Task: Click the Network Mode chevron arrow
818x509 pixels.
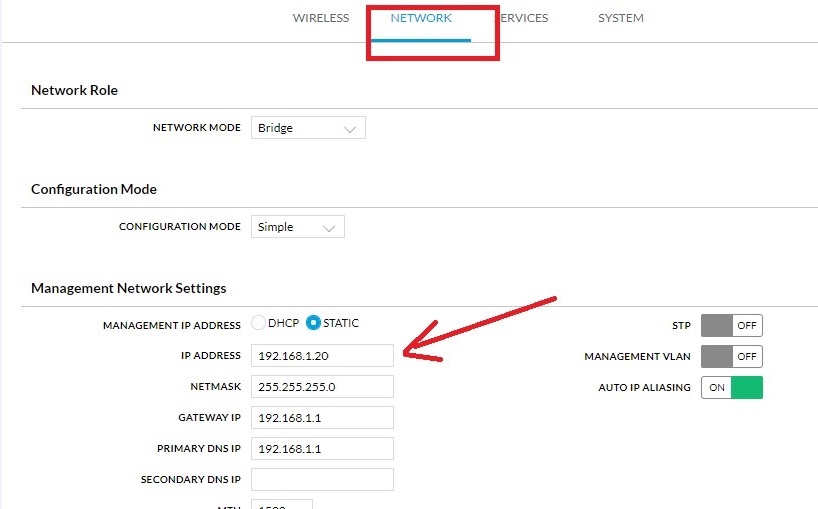Action: 349,129
